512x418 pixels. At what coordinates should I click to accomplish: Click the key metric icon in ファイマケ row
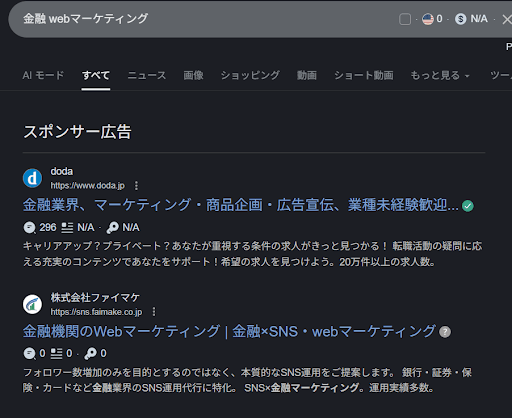(90, 354)
